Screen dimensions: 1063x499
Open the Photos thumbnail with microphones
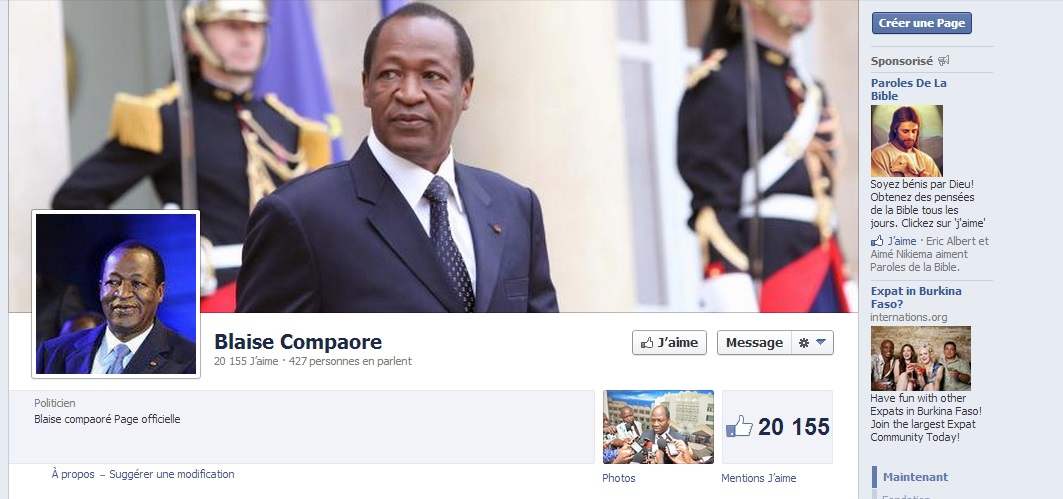tap(658, 427)
